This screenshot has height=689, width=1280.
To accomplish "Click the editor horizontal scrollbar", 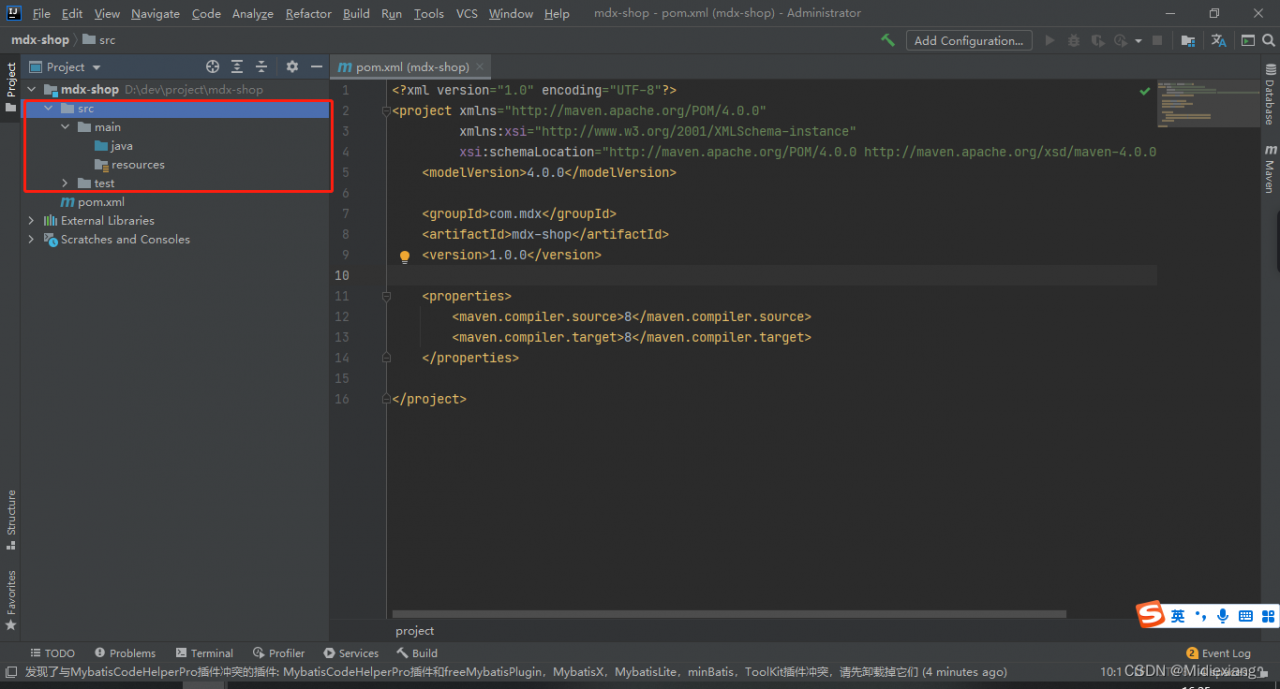I will 729,614.
